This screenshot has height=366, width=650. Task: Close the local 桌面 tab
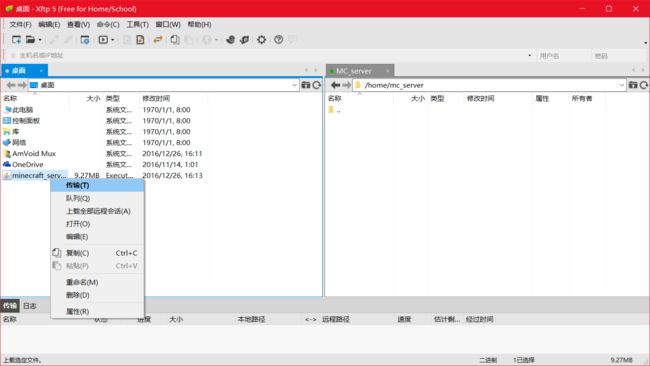[x=41, y=71]
